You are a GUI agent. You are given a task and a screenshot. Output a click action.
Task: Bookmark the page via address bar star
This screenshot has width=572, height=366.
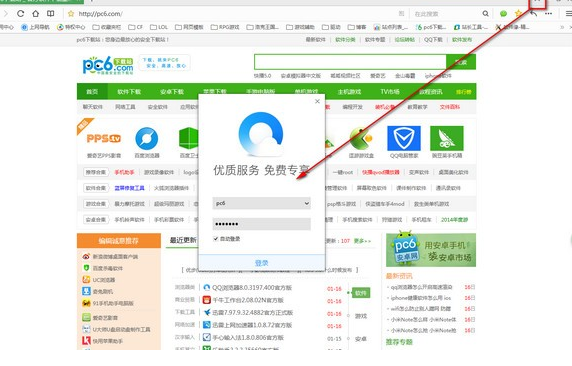(71, 14)
